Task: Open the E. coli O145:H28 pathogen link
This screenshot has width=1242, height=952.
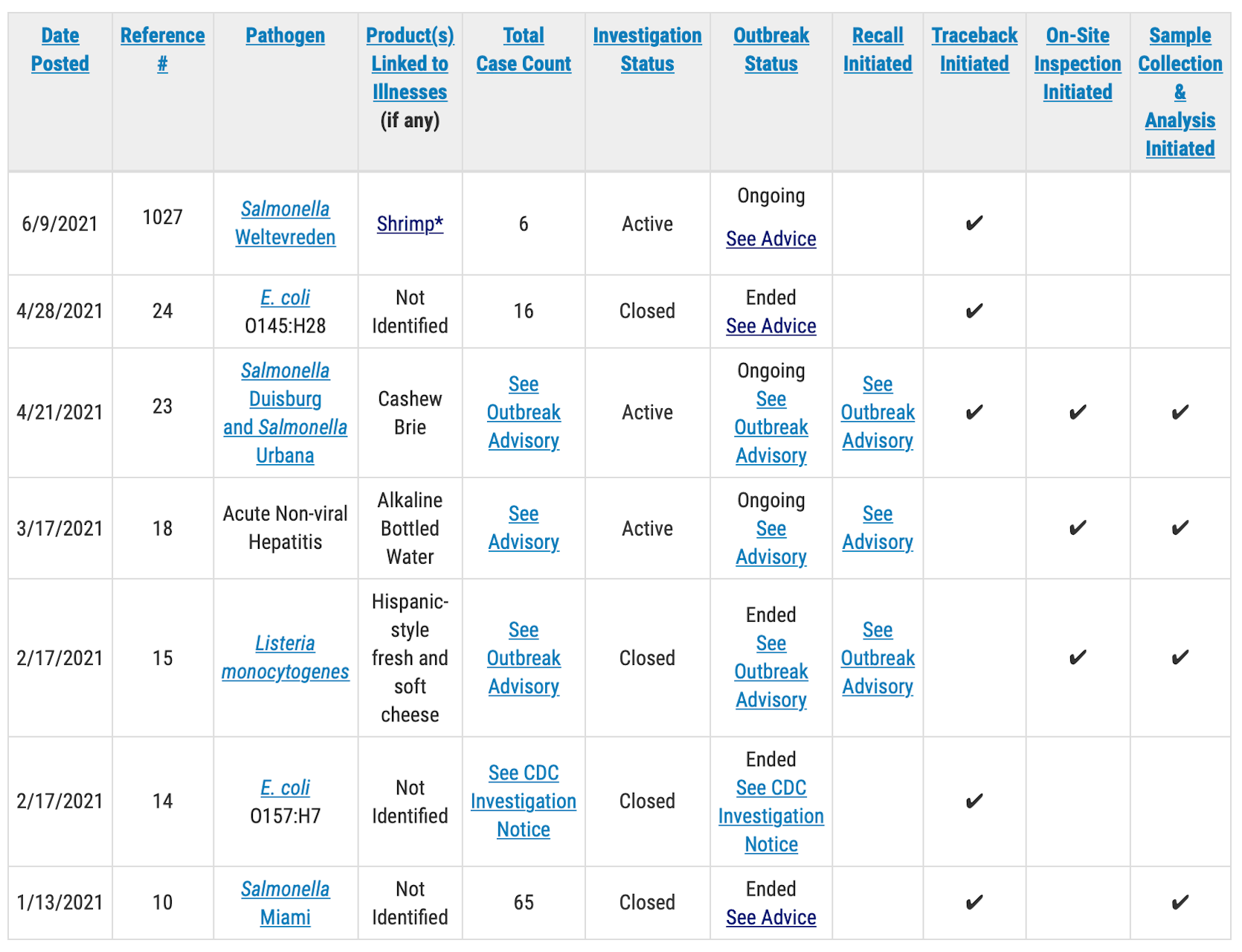Action: 285,297
